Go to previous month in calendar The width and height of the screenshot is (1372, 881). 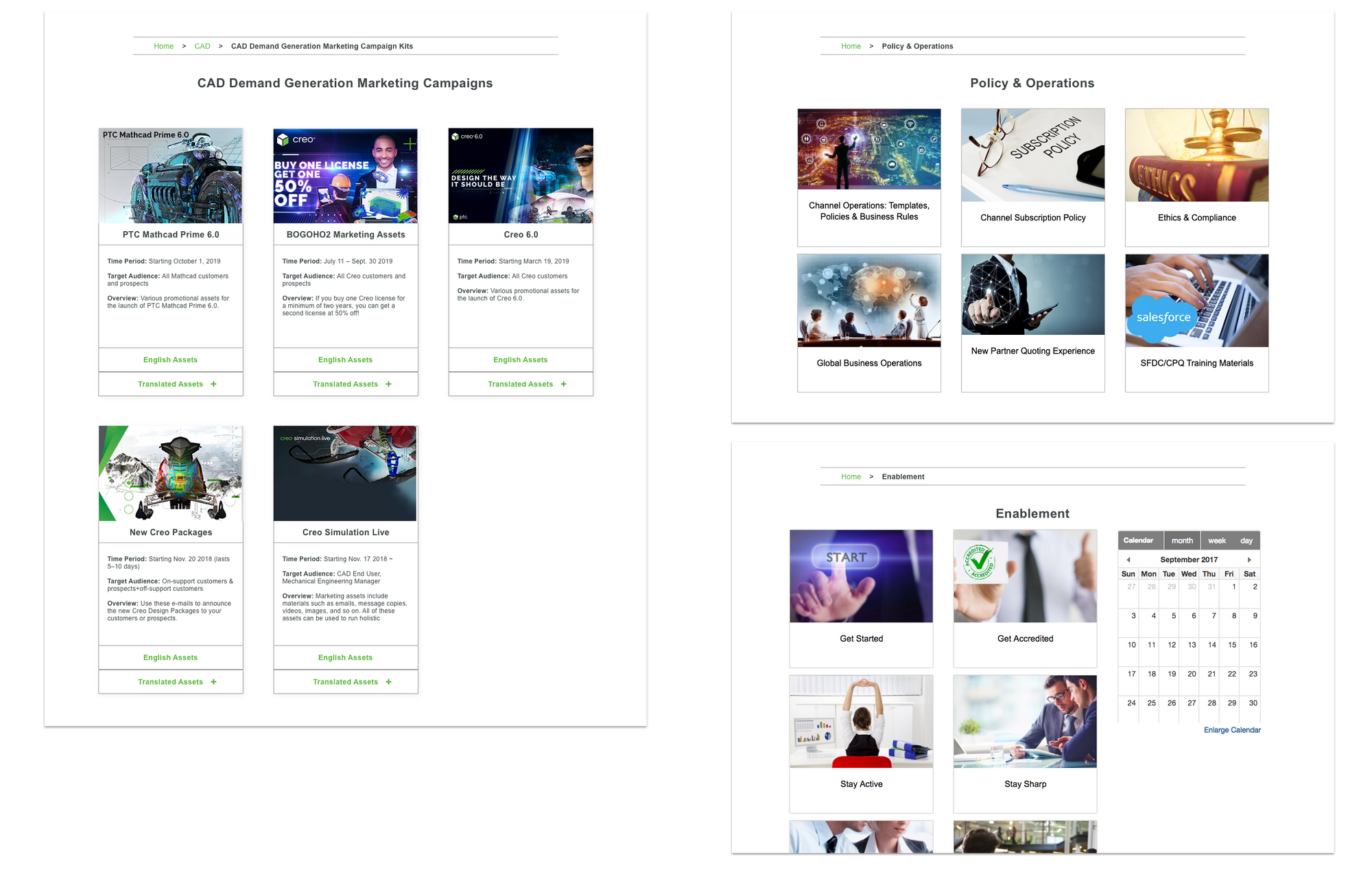tap(1128, 560)
